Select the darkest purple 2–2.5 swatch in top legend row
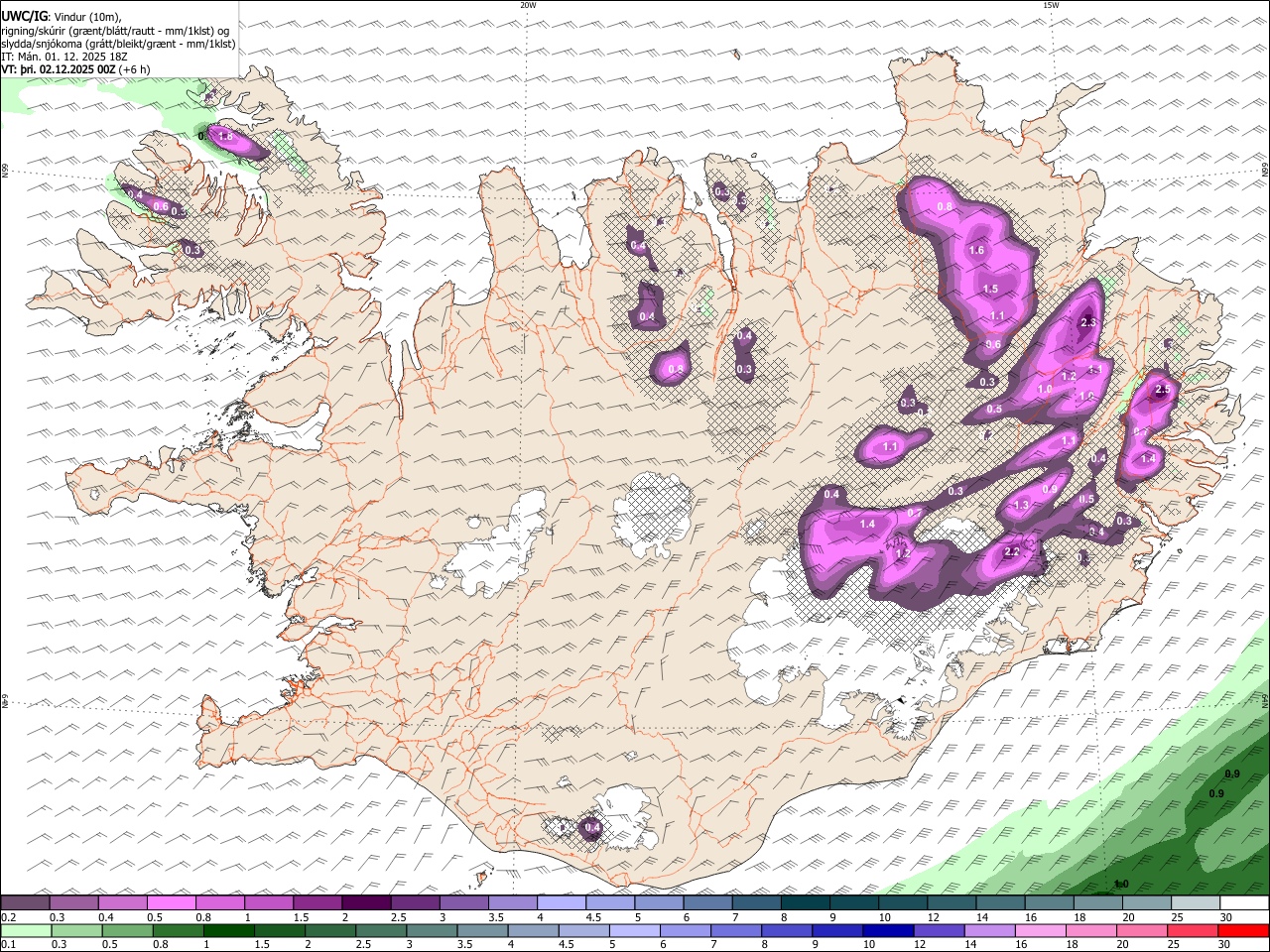The image size is (1270, 952). (x=366, y=903)
